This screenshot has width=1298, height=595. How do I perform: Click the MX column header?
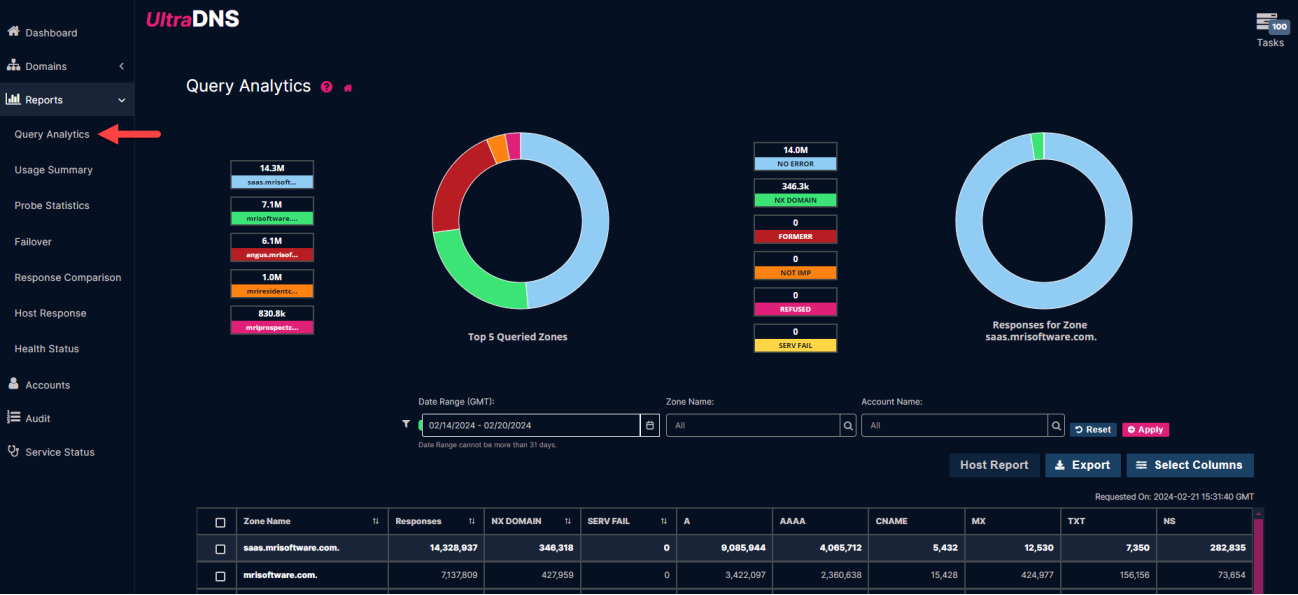[x=1012, y=521]
